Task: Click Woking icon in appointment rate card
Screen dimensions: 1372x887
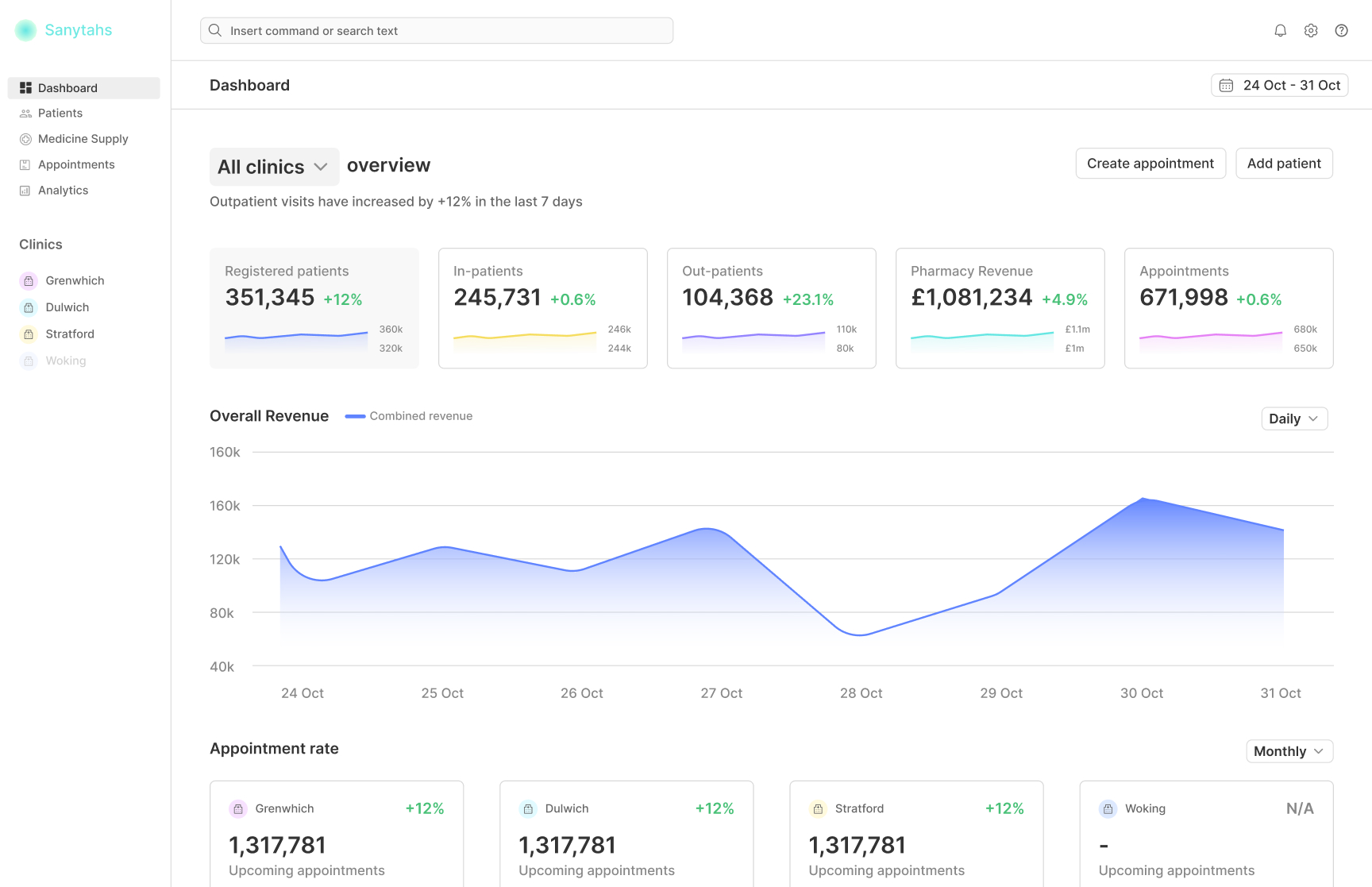Action: click(x=1108, y=808)
